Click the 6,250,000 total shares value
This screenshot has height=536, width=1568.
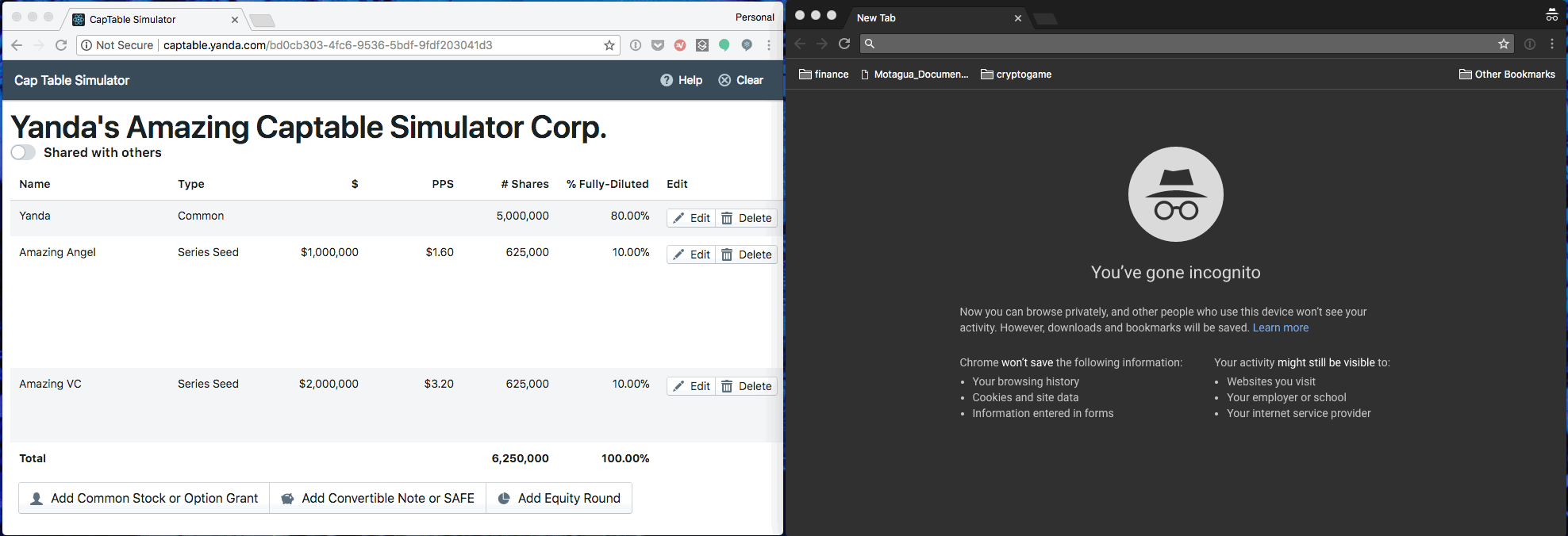point(520,458)
